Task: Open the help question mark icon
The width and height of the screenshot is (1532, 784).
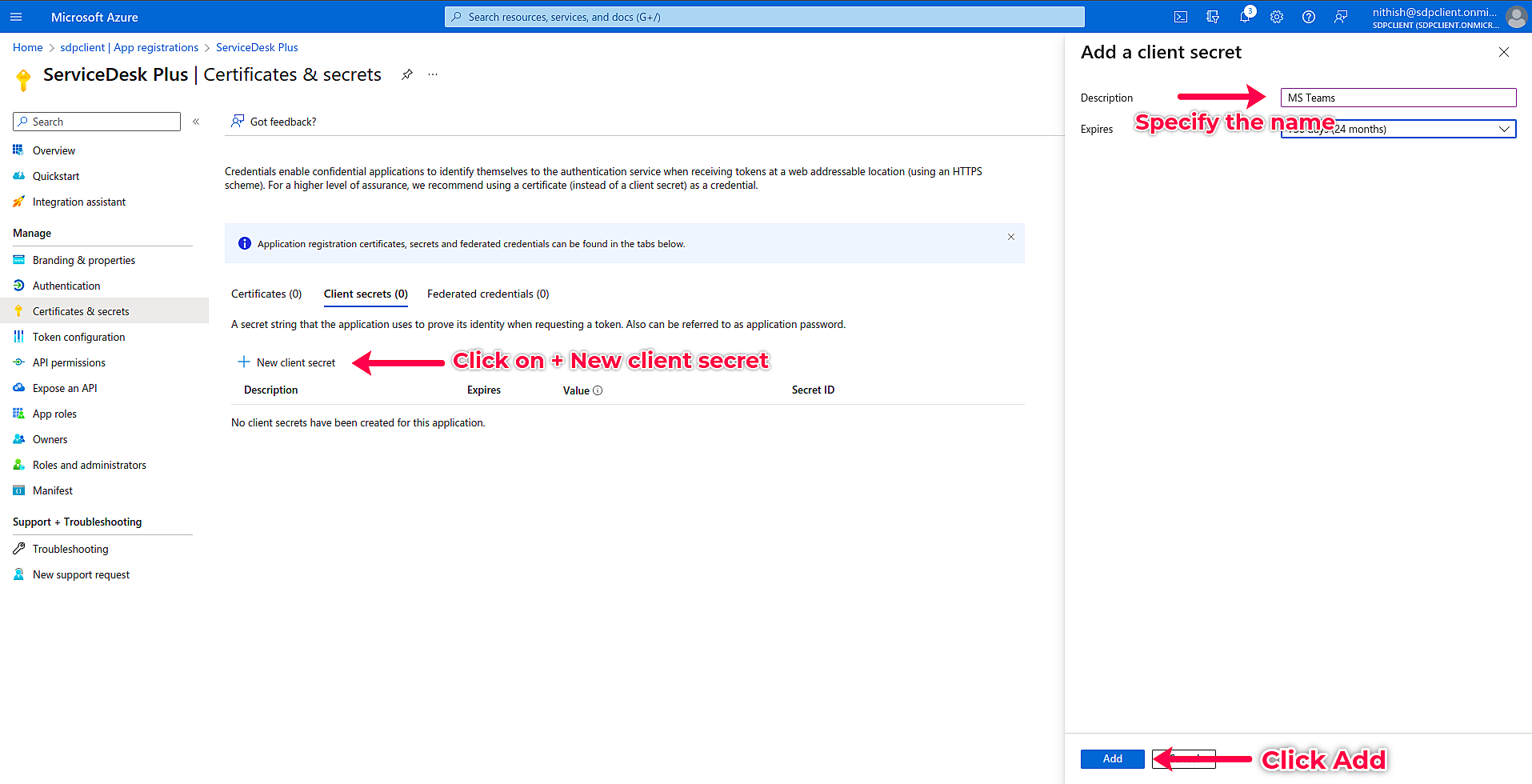Action: pos(1309,17)
